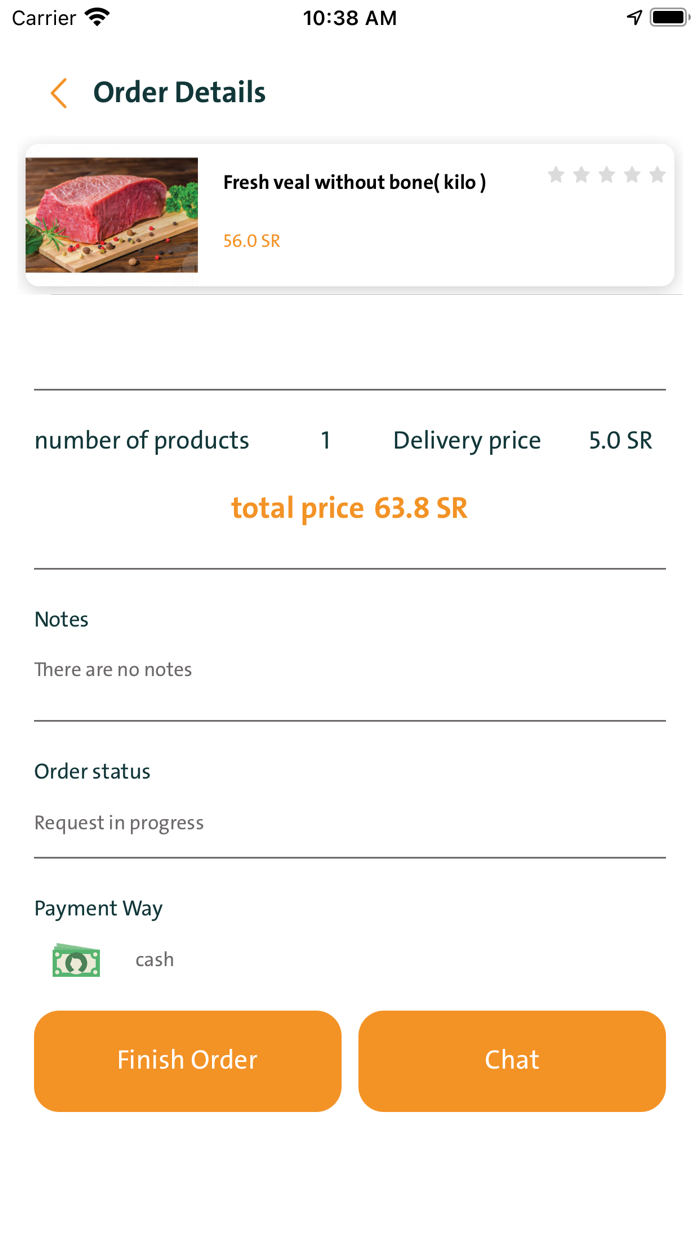The height and width of the screenshot is (1244, 700).
Task: Tap the orange back arrow
Action: 59,93
